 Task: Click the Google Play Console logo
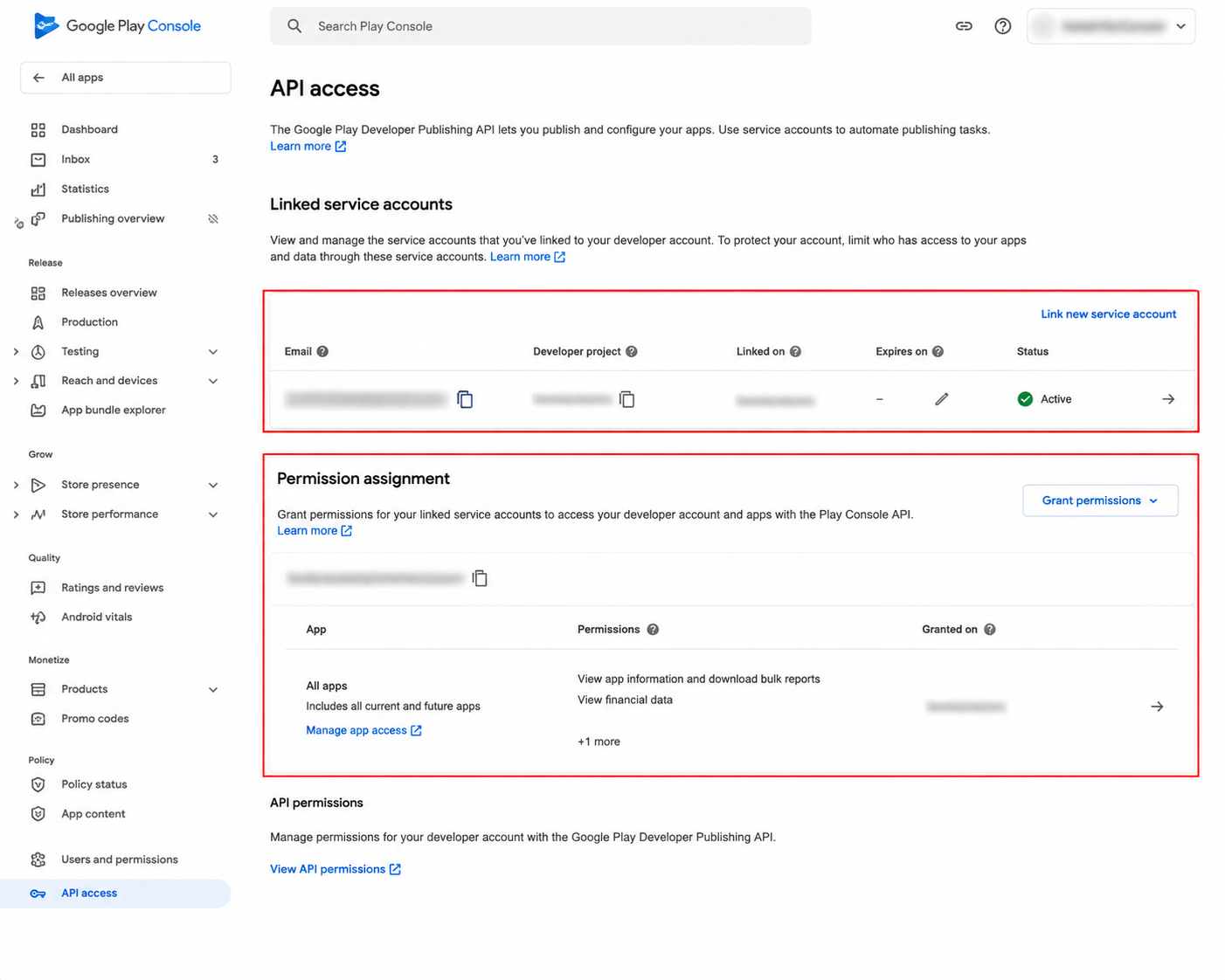coord(117,26)
